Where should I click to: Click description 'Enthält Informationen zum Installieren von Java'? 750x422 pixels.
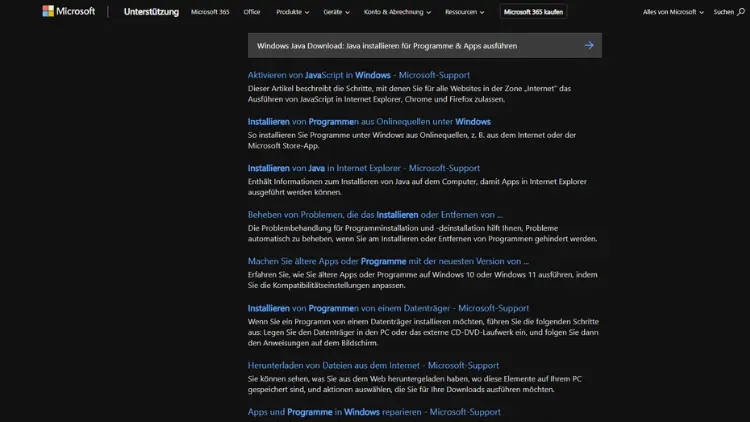click(417, 187)
